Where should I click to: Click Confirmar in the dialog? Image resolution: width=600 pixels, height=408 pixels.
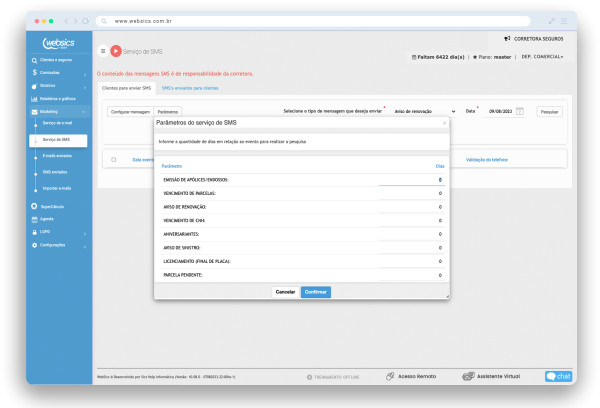(x=316, y=292)
